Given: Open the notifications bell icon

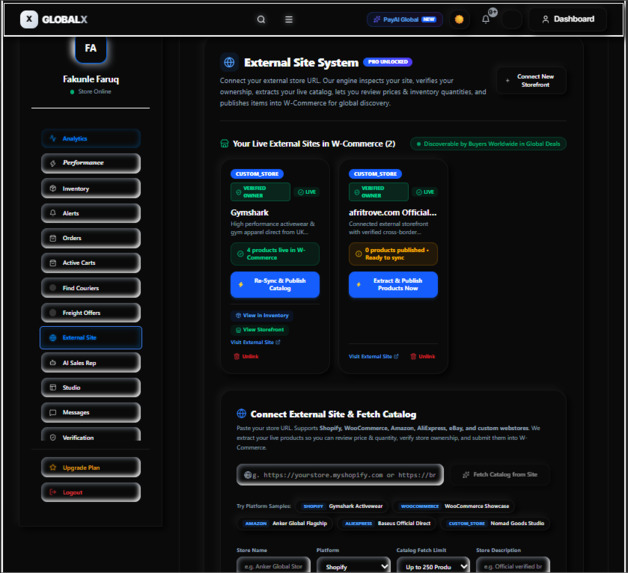Looking at the screenshot, I should [485, 19].
